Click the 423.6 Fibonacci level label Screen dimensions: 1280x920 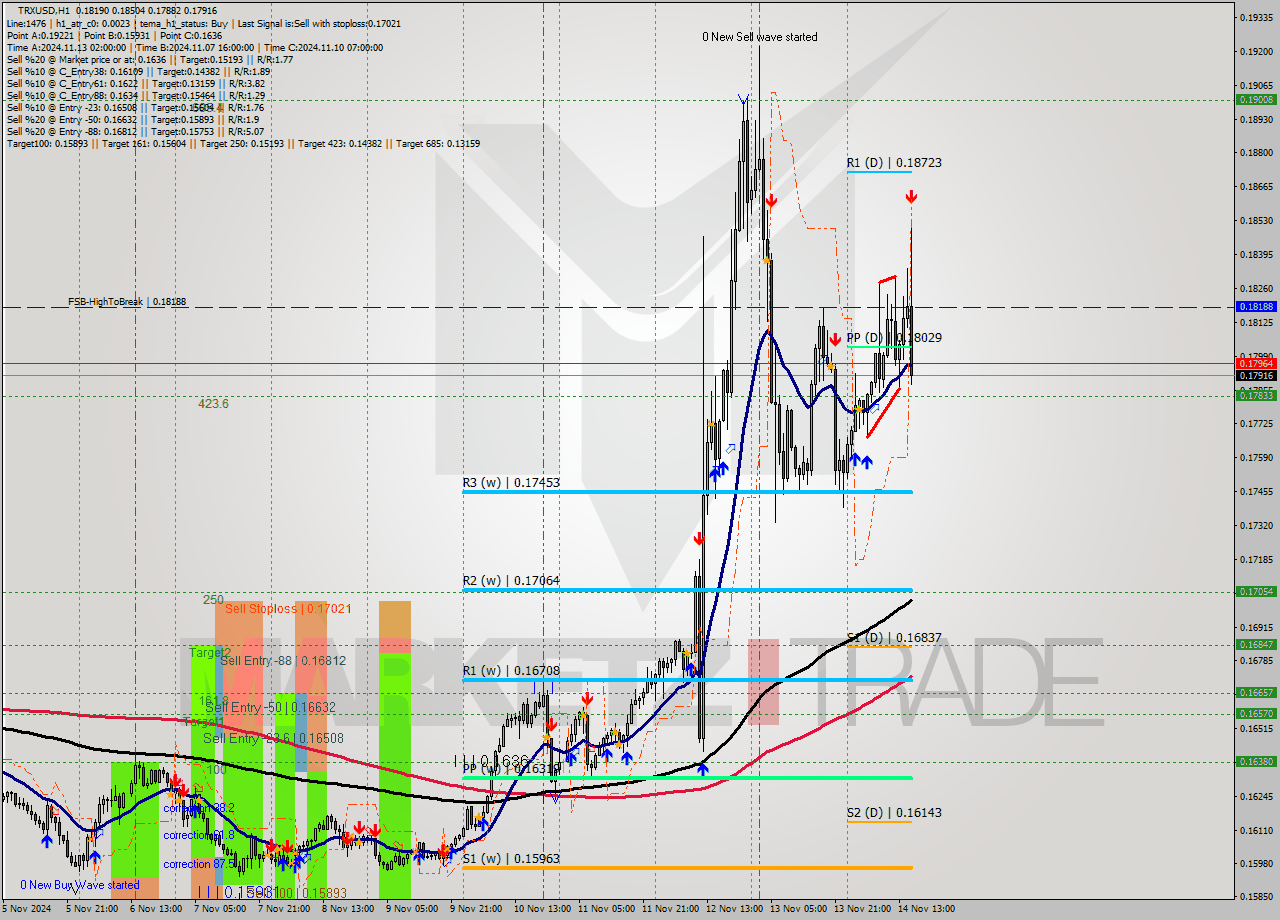(x=213, y=404)
